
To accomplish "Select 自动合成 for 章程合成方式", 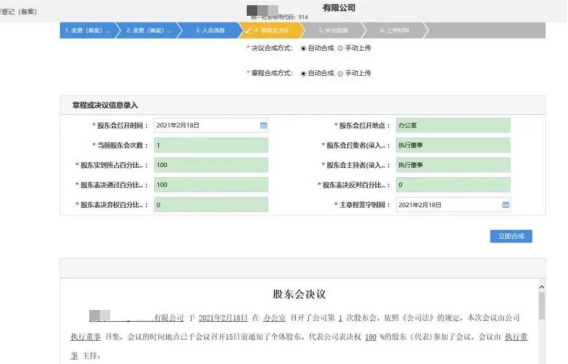I will pos(303,74).
